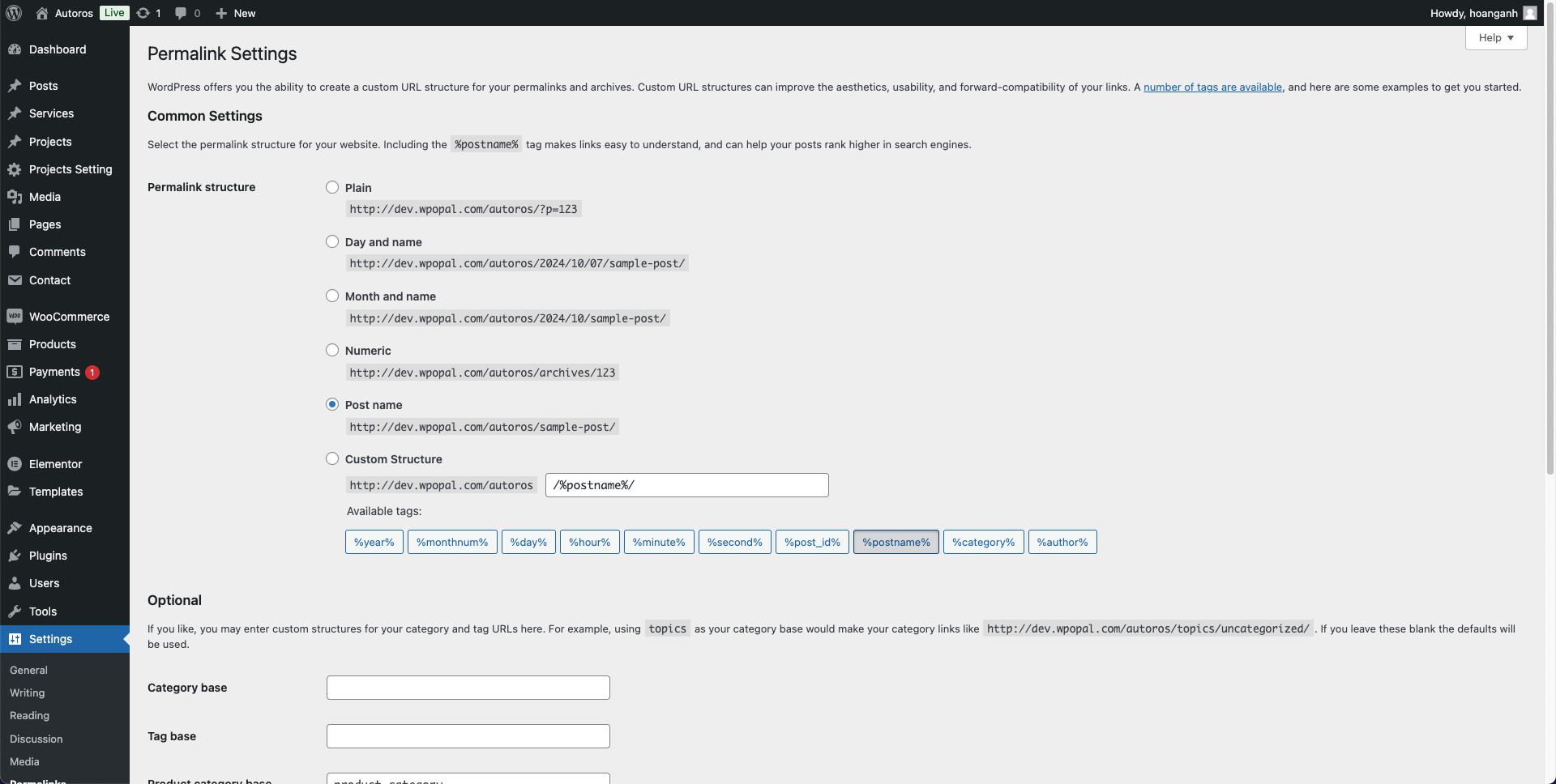
Task: Open the Analytics bar chart icon
Action: coord(15,399)
